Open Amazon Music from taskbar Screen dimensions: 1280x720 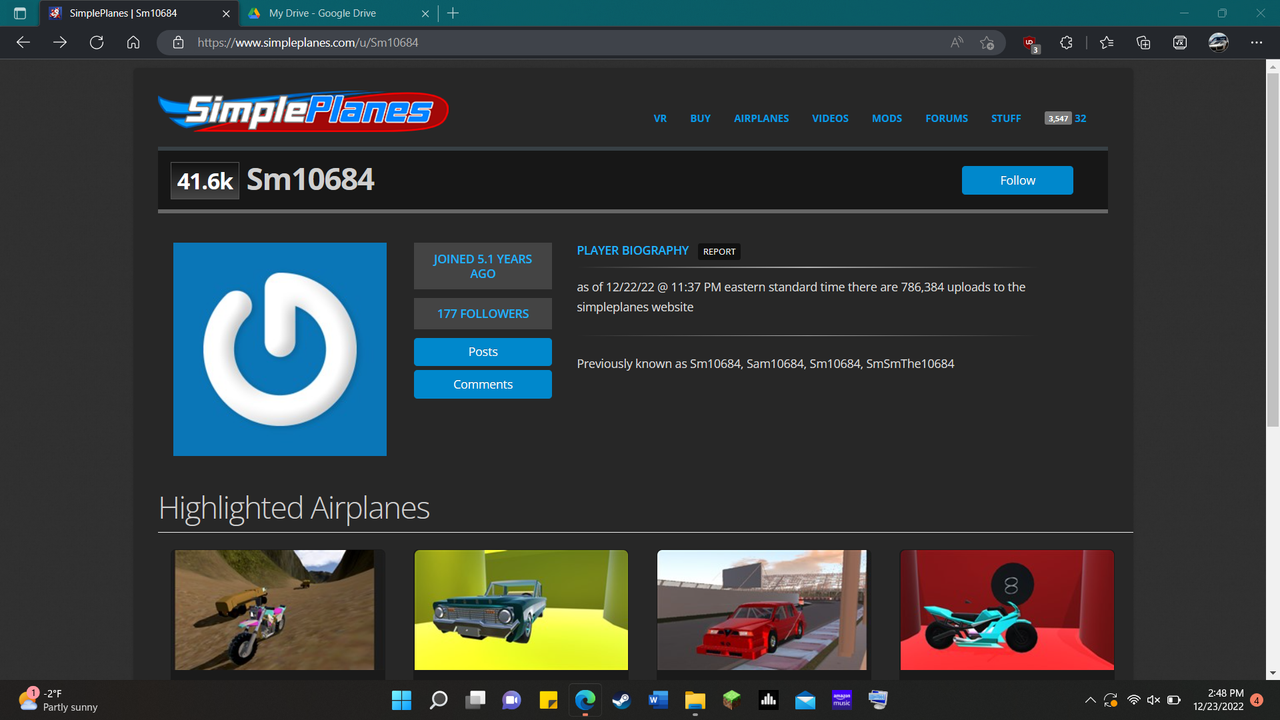[841, 700]
